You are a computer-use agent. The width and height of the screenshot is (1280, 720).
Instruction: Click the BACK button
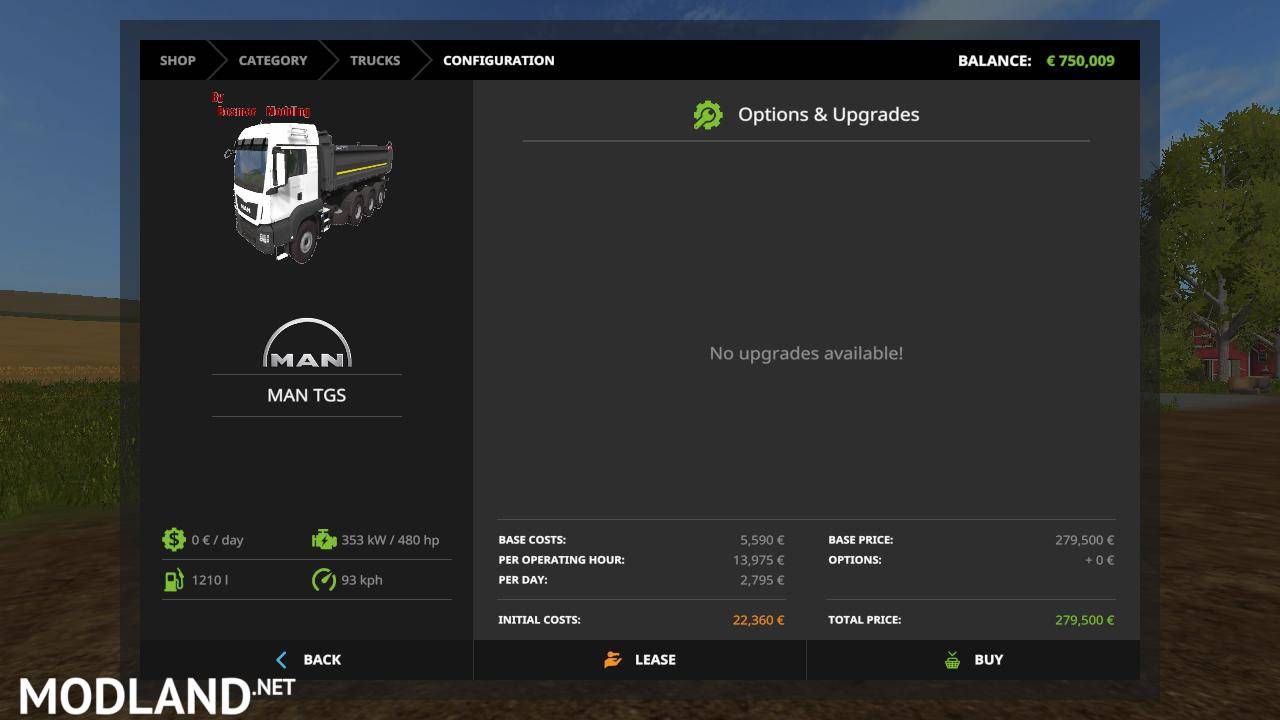[306, 660]
